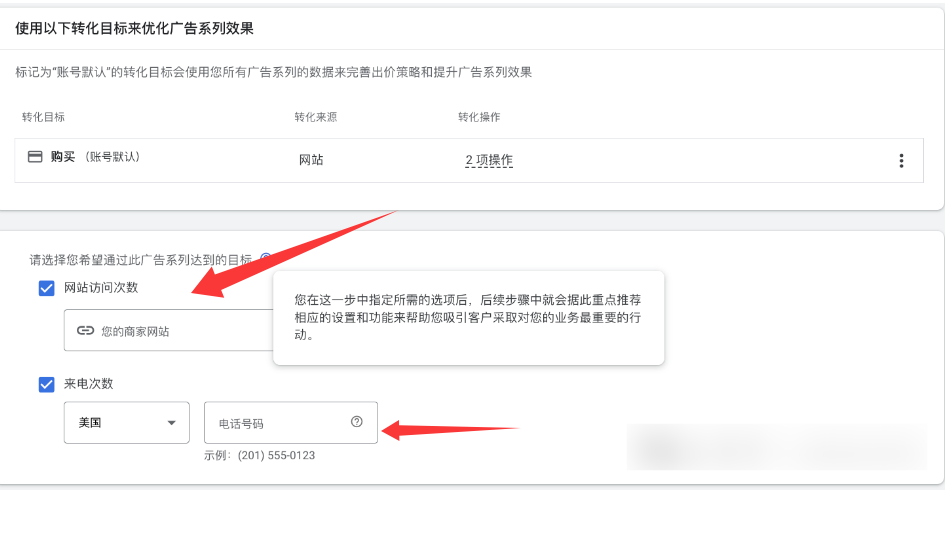This screenshot has height=546, width=945.
Task: Click the 转化目标 column header
Action: click(x=44, y=117)
